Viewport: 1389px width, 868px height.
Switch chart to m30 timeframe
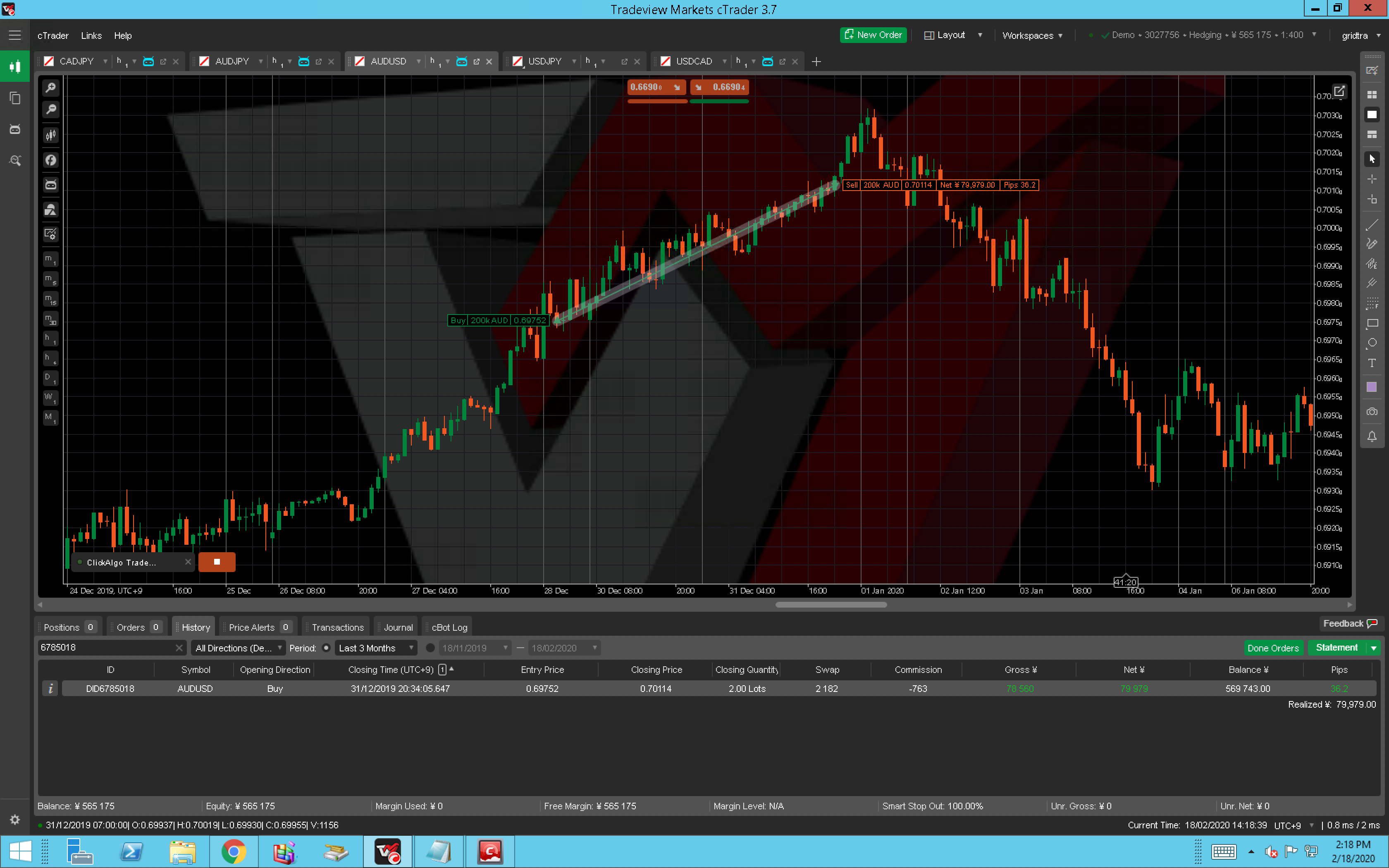pyautogui.click(x=50, y=319)
